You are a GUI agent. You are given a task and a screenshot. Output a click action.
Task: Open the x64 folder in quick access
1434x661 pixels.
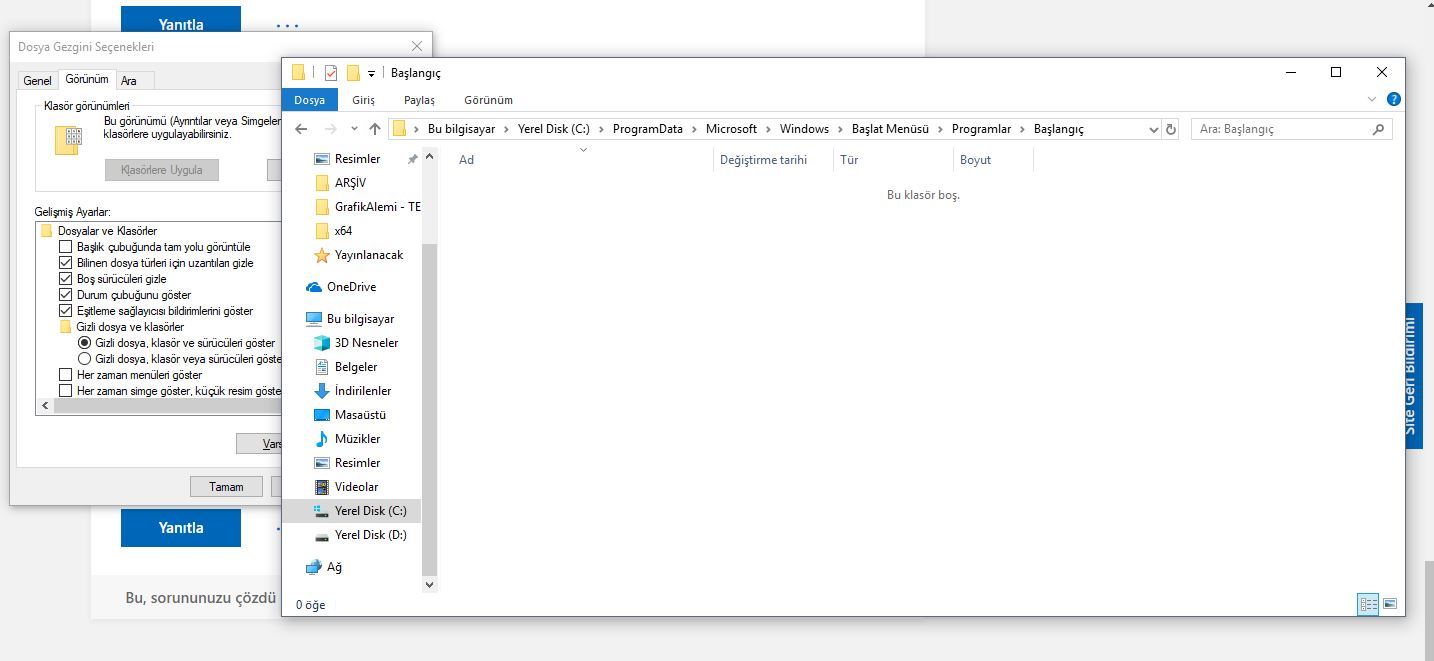343,231
